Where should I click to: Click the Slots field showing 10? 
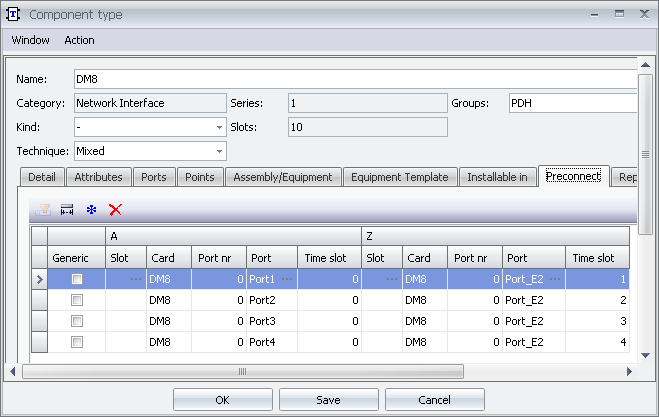[368, 127]
